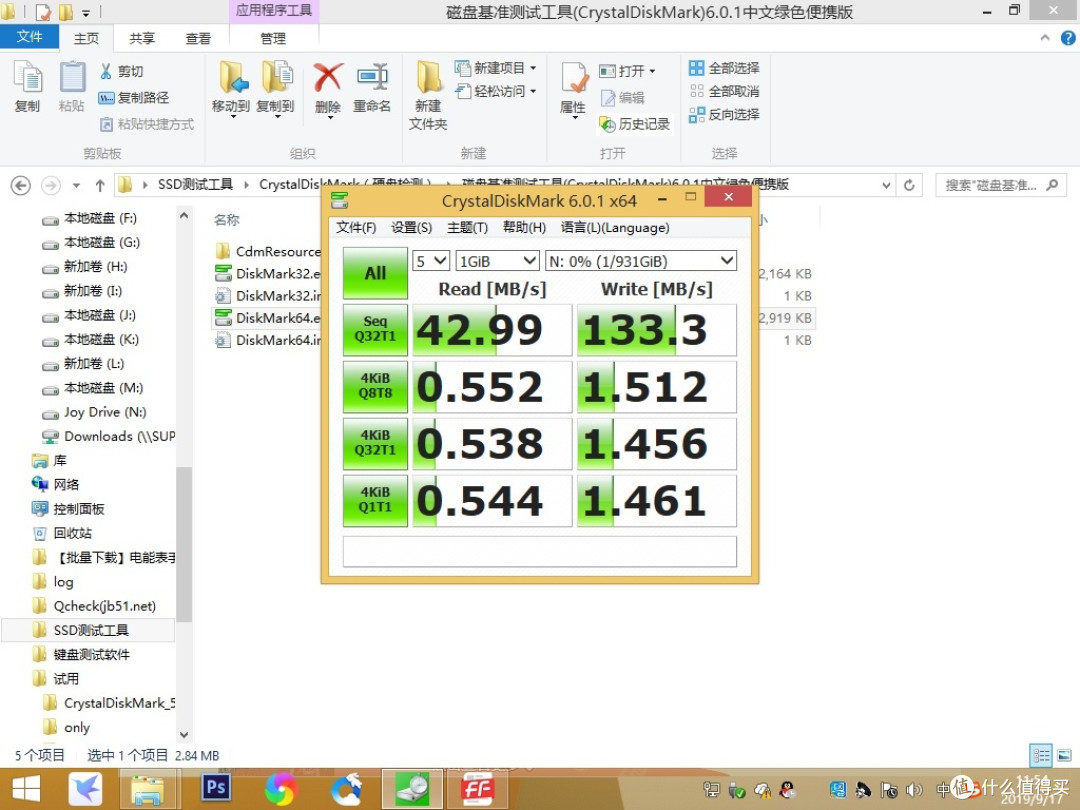
Task: Click Paste shortcut option
Action: [x=147, y=124]
